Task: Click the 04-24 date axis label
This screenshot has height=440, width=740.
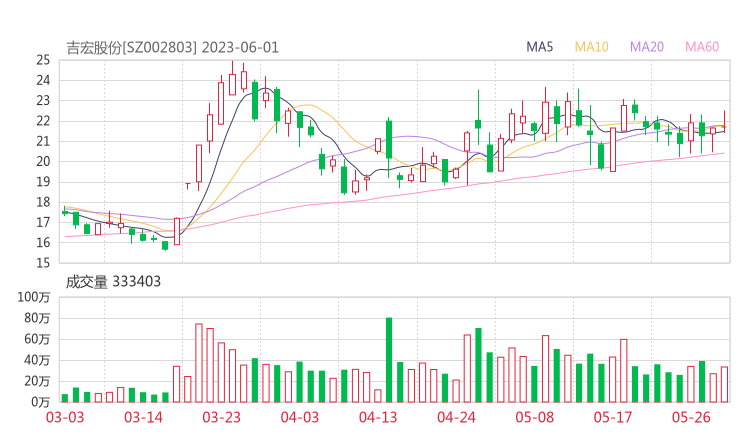Action: (456, 417)
